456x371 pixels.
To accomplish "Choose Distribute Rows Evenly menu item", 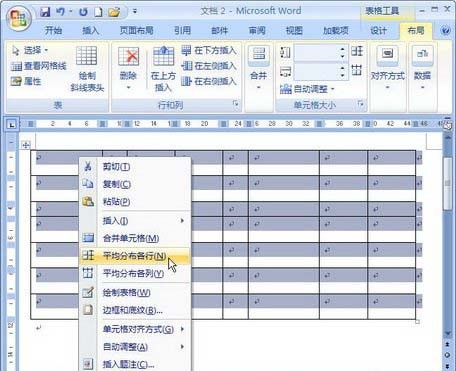I will (135, 256).
